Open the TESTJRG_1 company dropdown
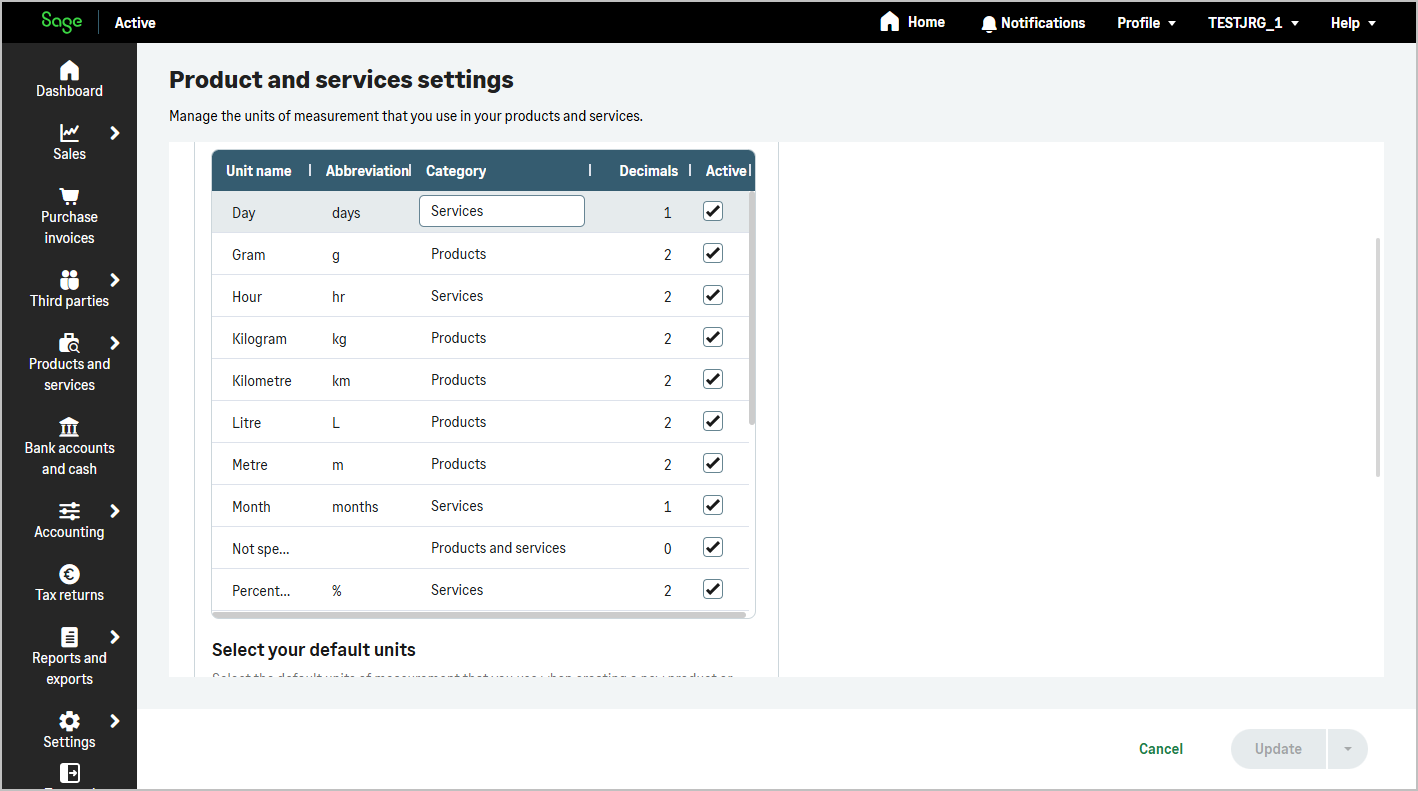The image size is (1418, 791). [1253, 23]
